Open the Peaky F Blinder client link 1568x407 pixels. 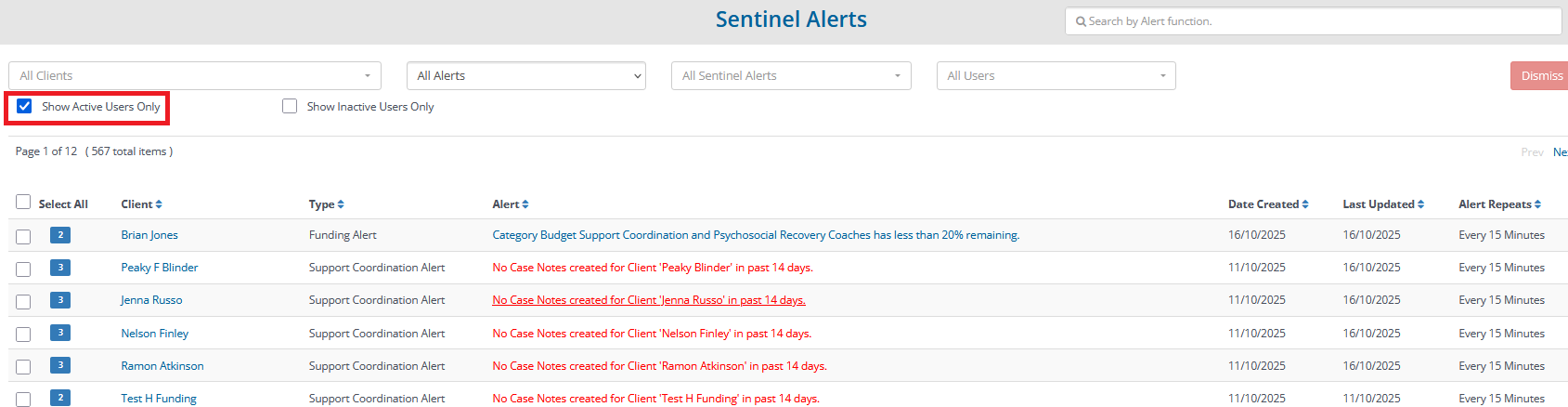160,268
